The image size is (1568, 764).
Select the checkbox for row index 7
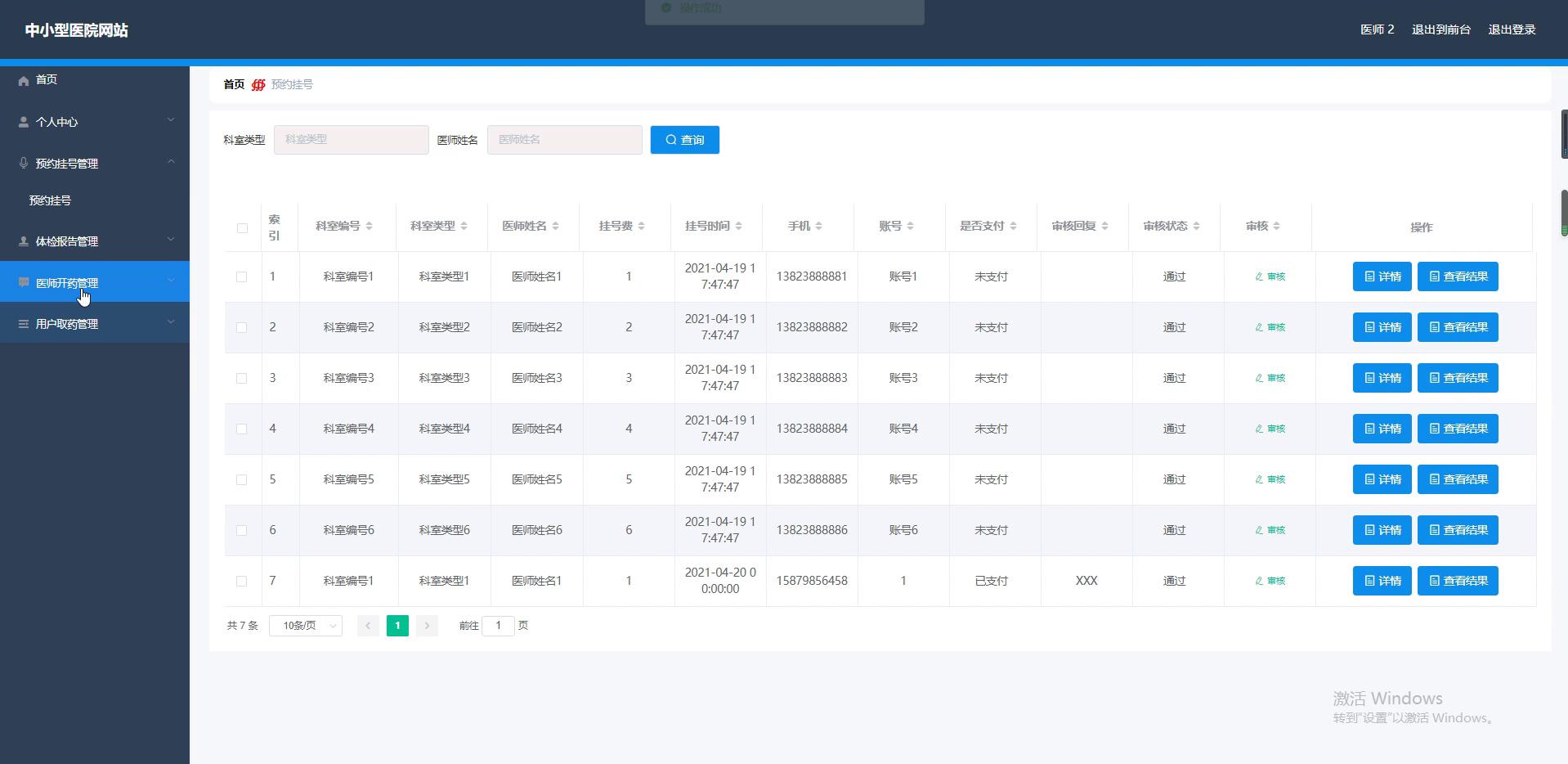[241, 581]
